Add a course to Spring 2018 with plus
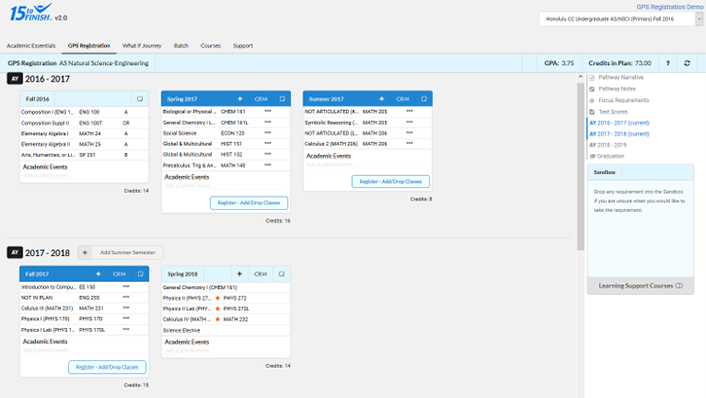 [240, 274]
